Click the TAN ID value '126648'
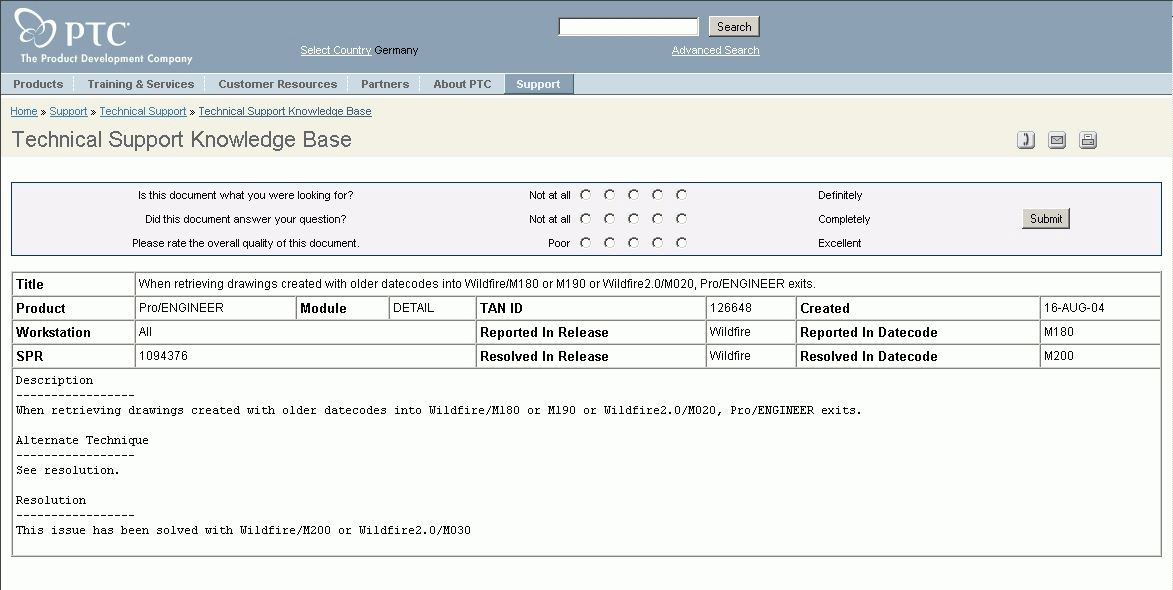Screen dimensions: 1173x590 pos(731,308)
